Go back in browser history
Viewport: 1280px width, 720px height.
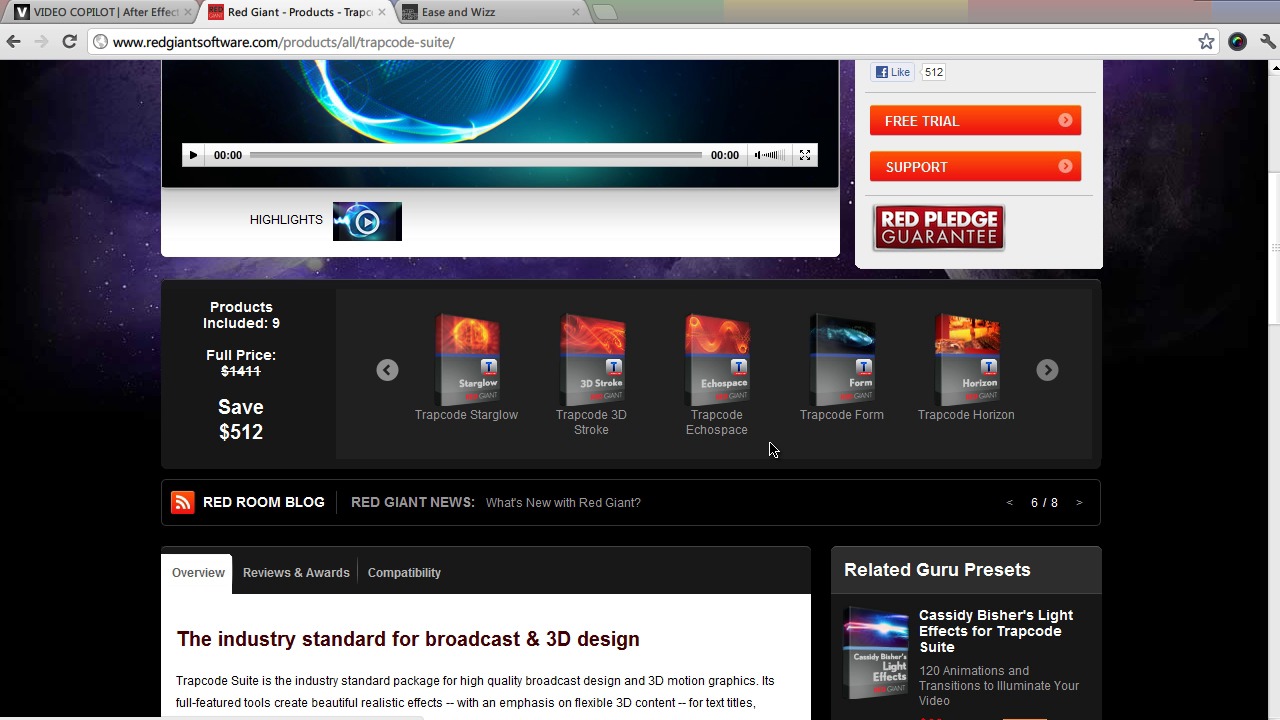13,41
